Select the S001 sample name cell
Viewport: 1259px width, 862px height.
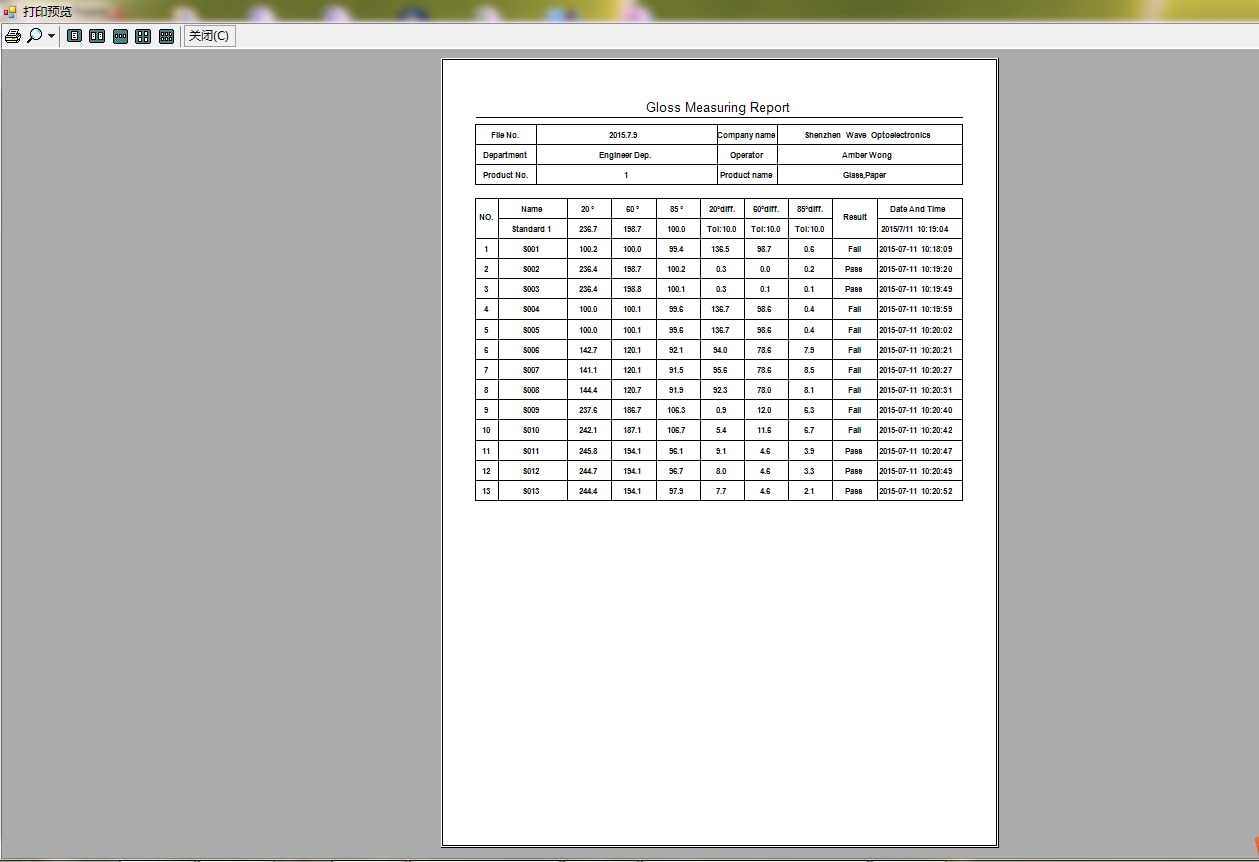coord(532,249)
